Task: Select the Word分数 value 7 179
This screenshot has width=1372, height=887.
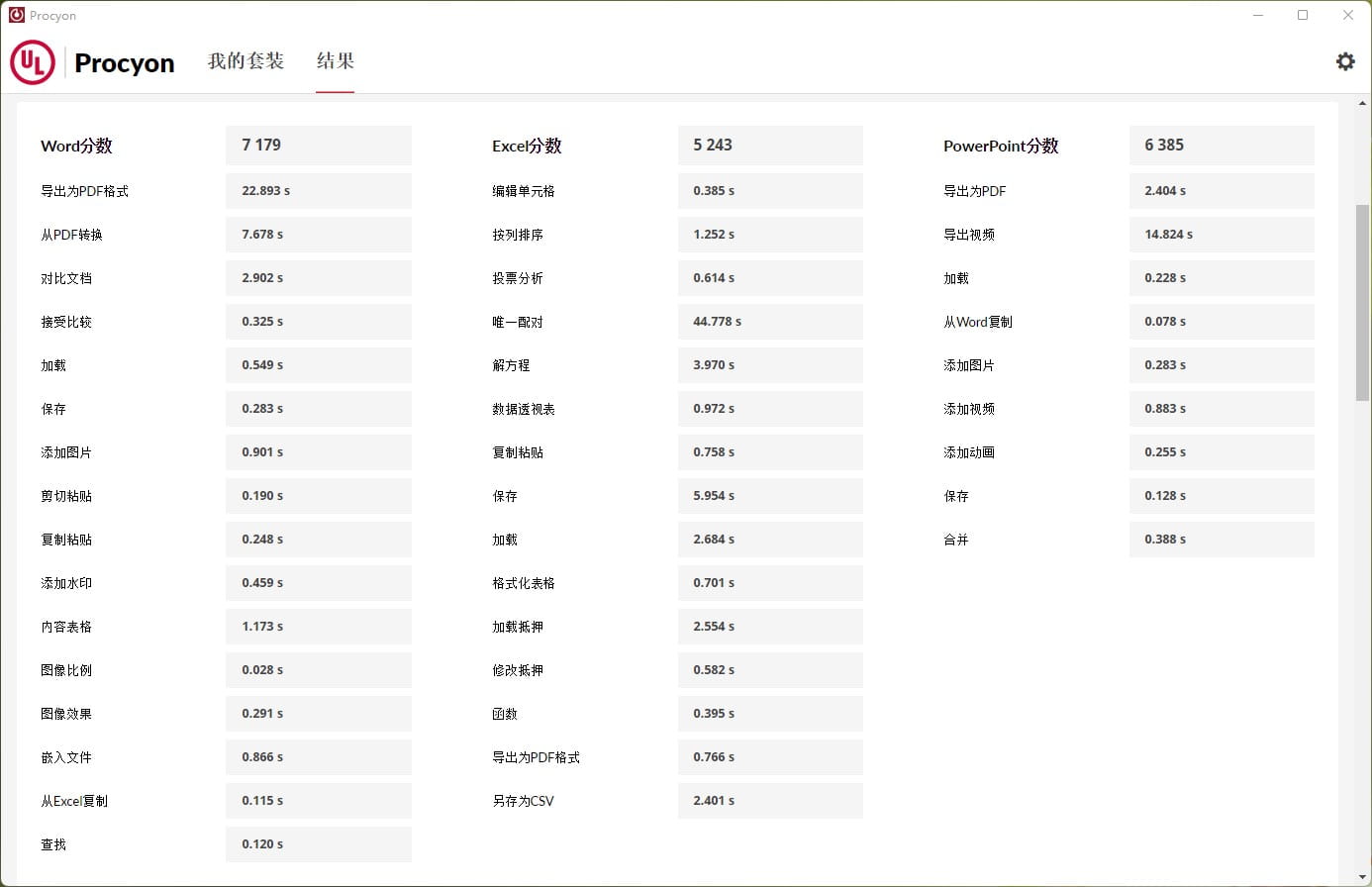Action: point(319,146)
